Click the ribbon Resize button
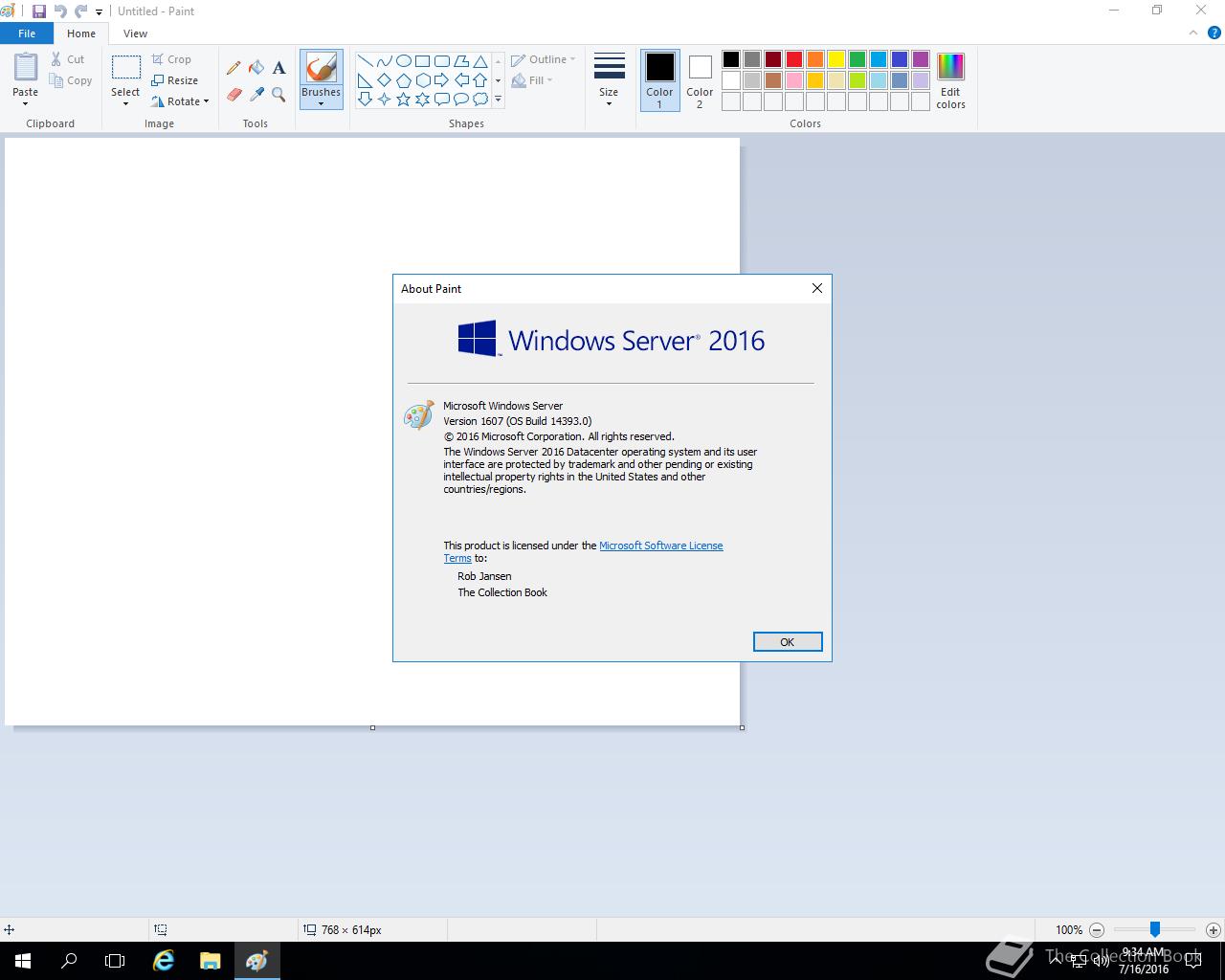 point(174,80)
